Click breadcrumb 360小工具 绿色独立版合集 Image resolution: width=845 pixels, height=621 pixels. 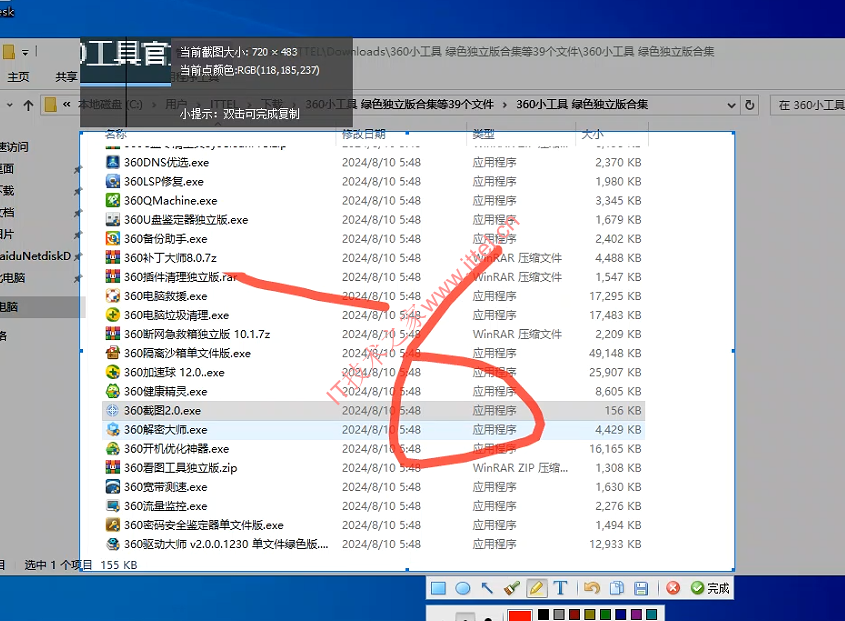click(582, 105)
